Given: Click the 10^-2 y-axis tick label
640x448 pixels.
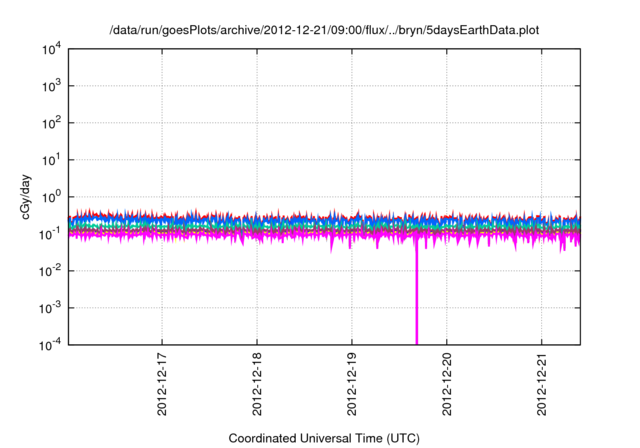Looking at the screenshot, I should tap(50, 271).
